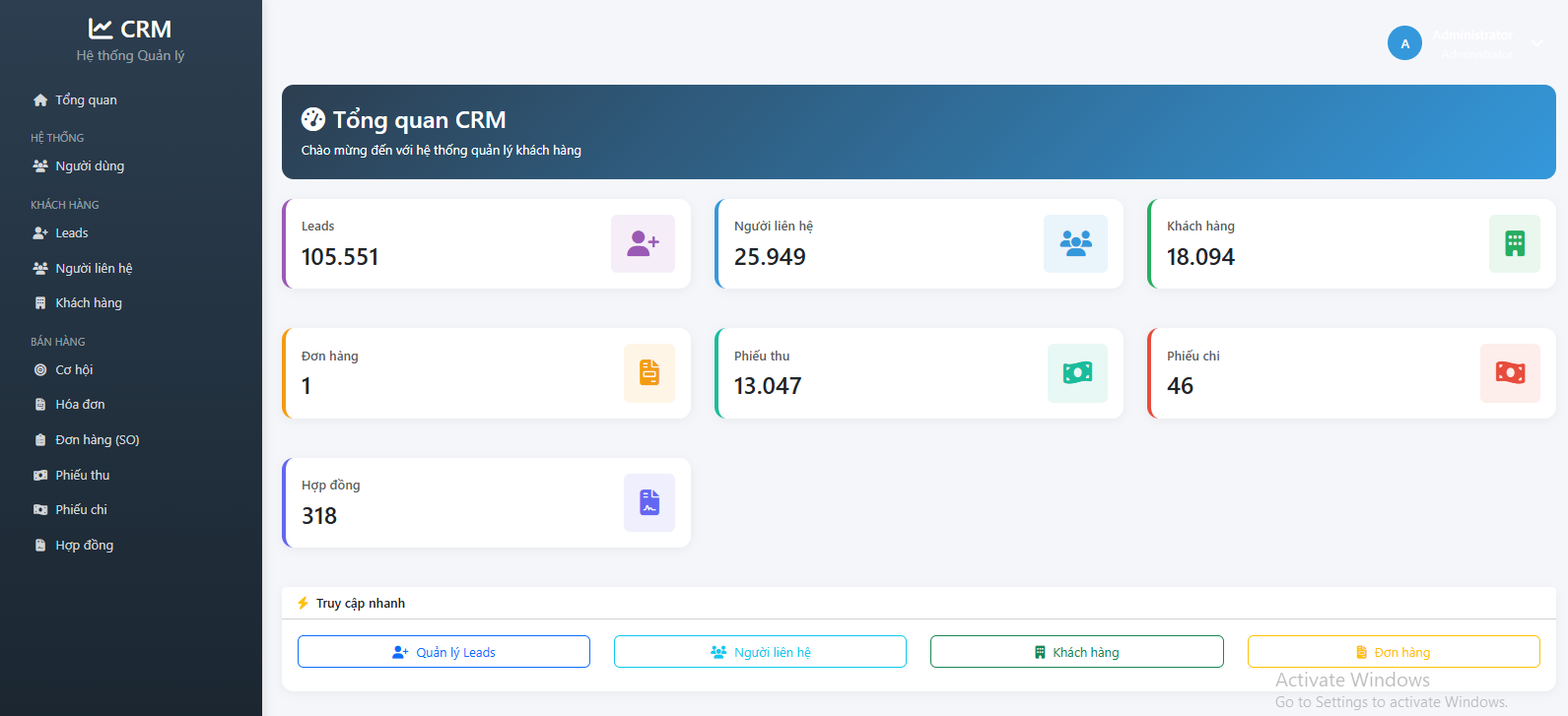Screen dimensions: 1568x716
Task: Click the blue Người liên hệ group icon
Action: (1075, 243)
